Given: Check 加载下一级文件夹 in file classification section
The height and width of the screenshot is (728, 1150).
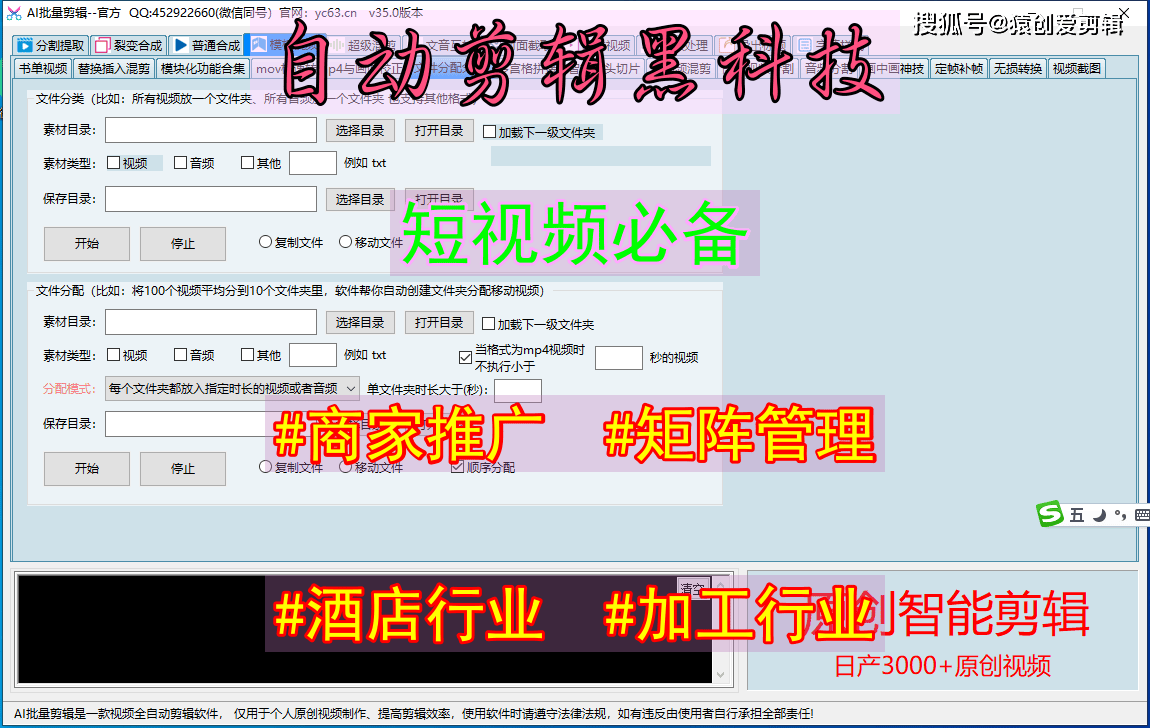Looking at the screenshot, I should tap(488, 131).
